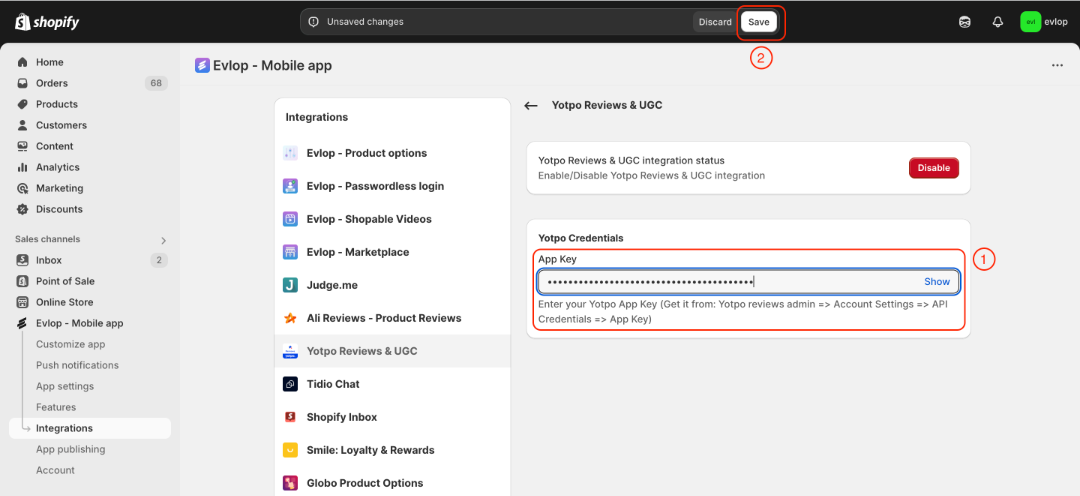
Task: Click the Orders count badge 68
Action: coord(156,83)
